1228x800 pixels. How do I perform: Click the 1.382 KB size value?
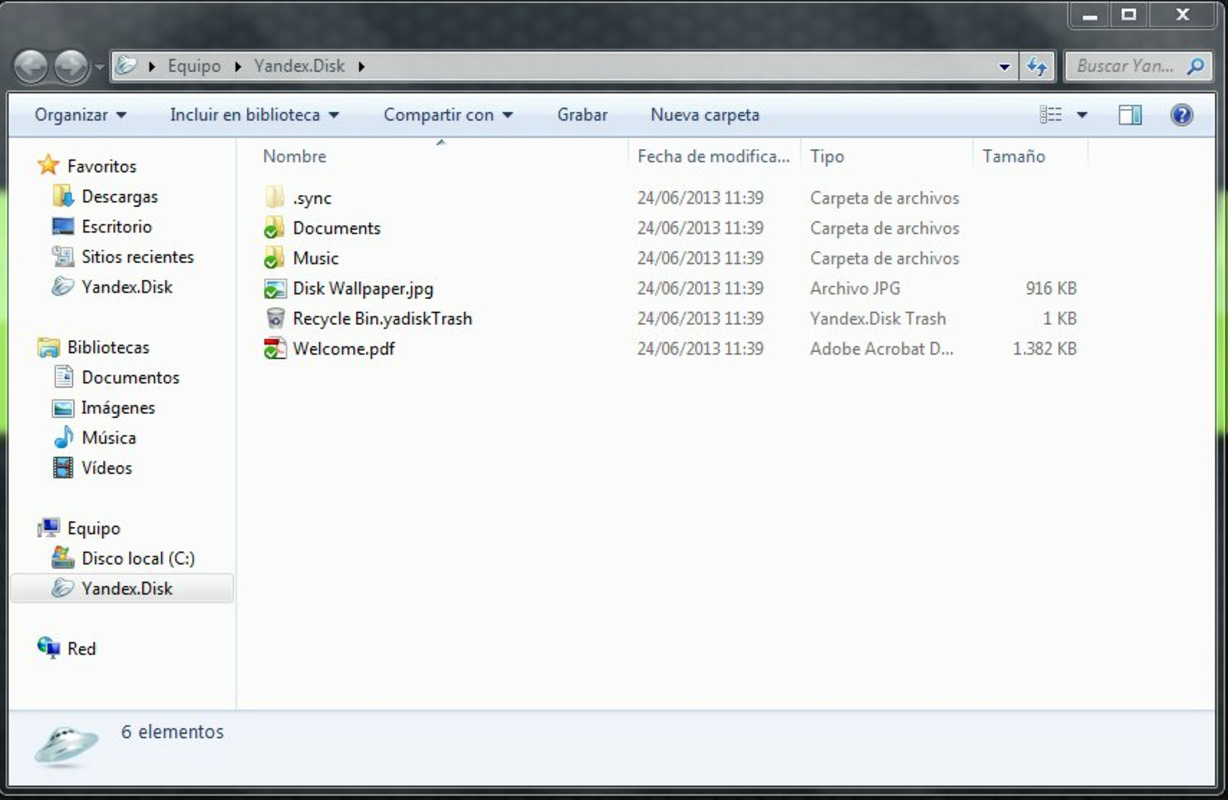click(x=1045, y=349)
